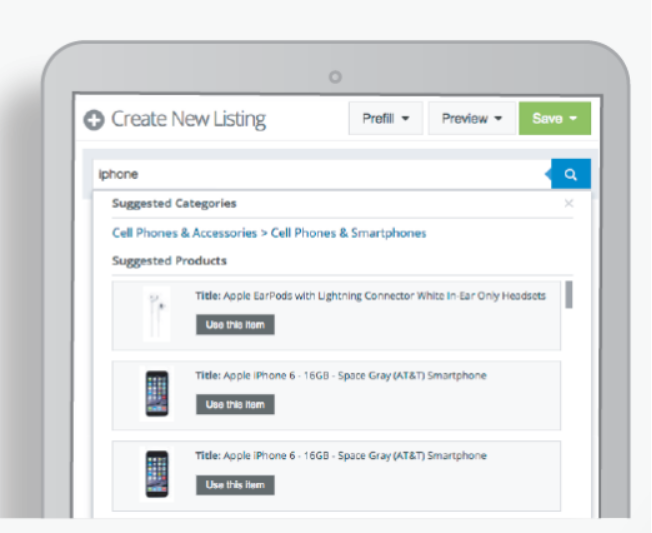Click the first iPhone 6 product image
This screenshot has height=533, width=652.
[x=155, y=392]
